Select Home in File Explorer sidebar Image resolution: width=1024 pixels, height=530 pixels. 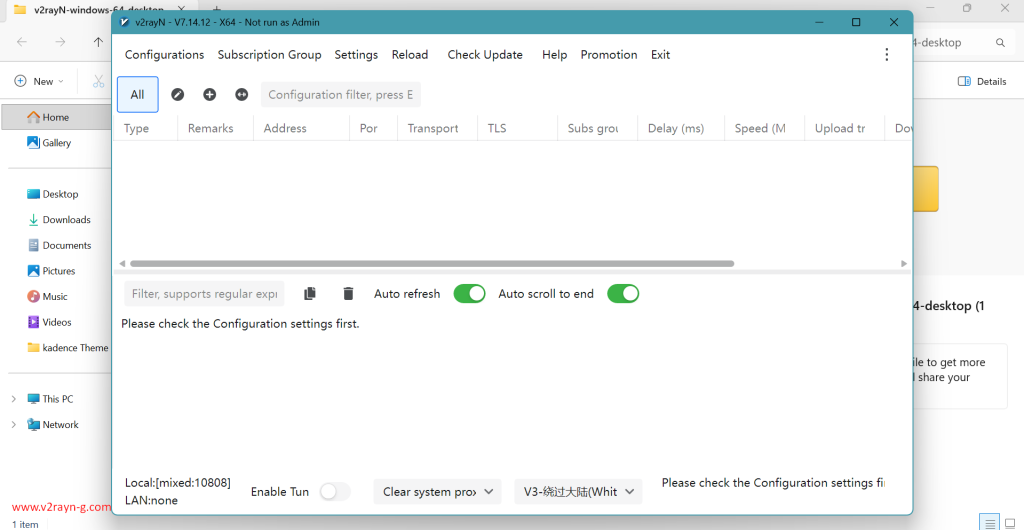[57, 117]
